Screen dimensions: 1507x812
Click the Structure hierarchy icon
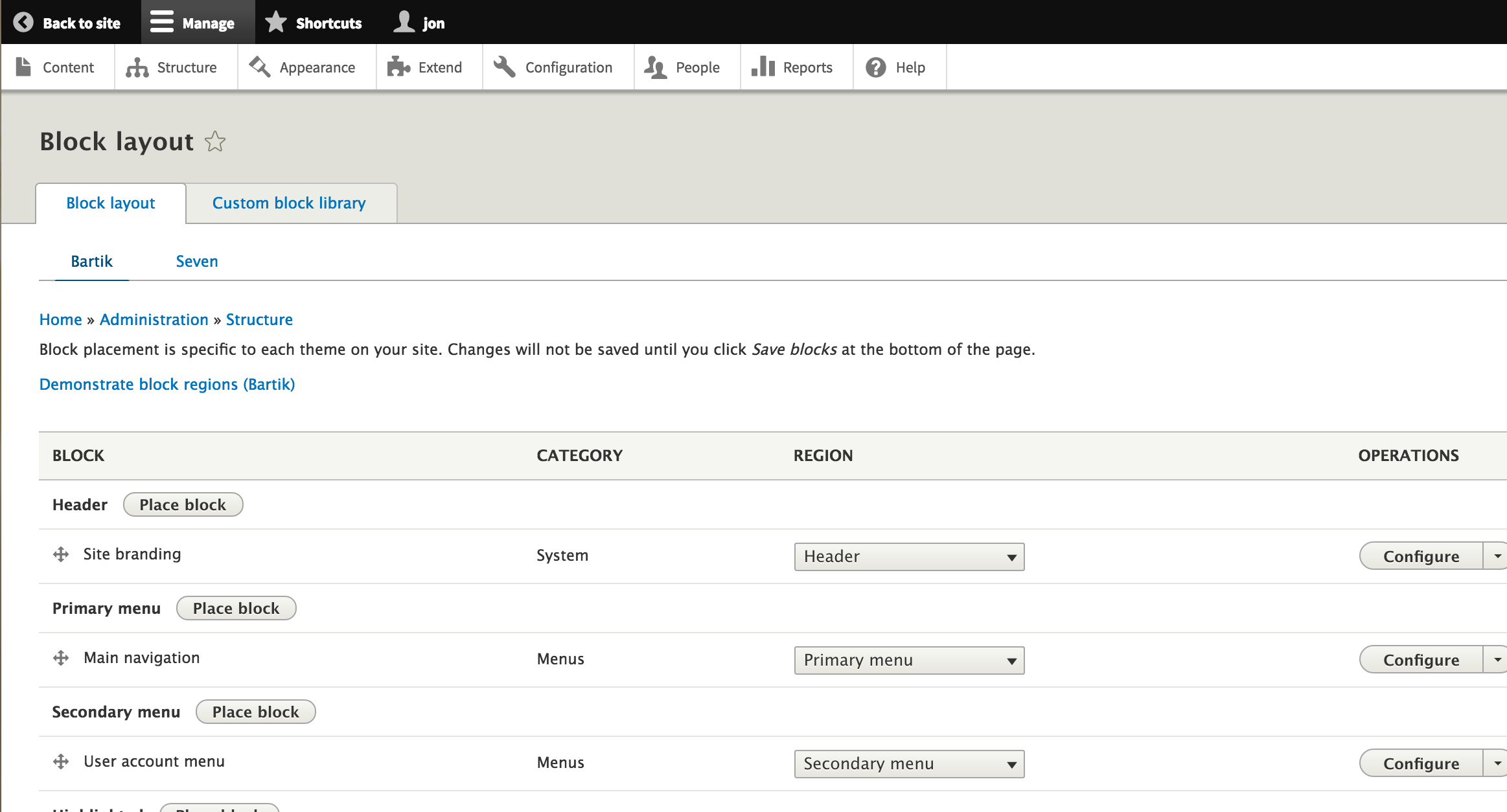tap(137, 67)
